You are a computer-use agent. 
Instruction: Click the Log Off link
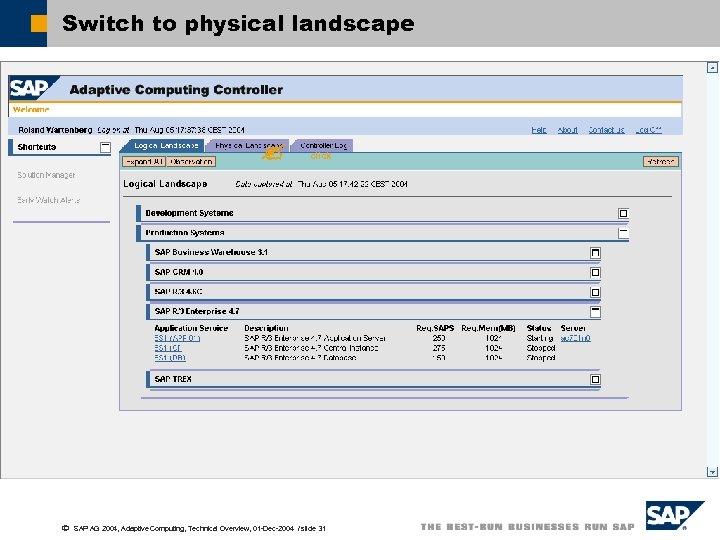tap(648, 130)
